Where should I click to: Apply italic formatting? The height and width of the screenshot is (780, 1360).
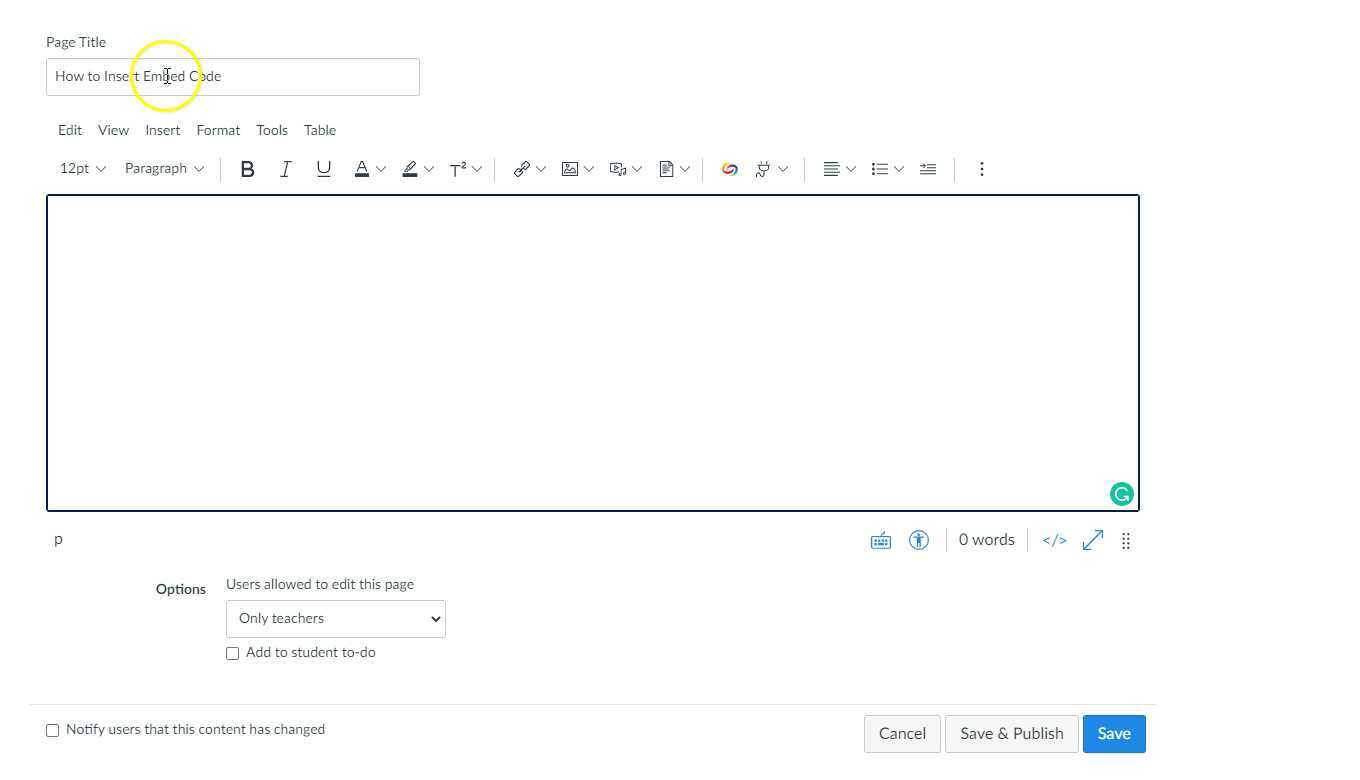tap(285, 168)
